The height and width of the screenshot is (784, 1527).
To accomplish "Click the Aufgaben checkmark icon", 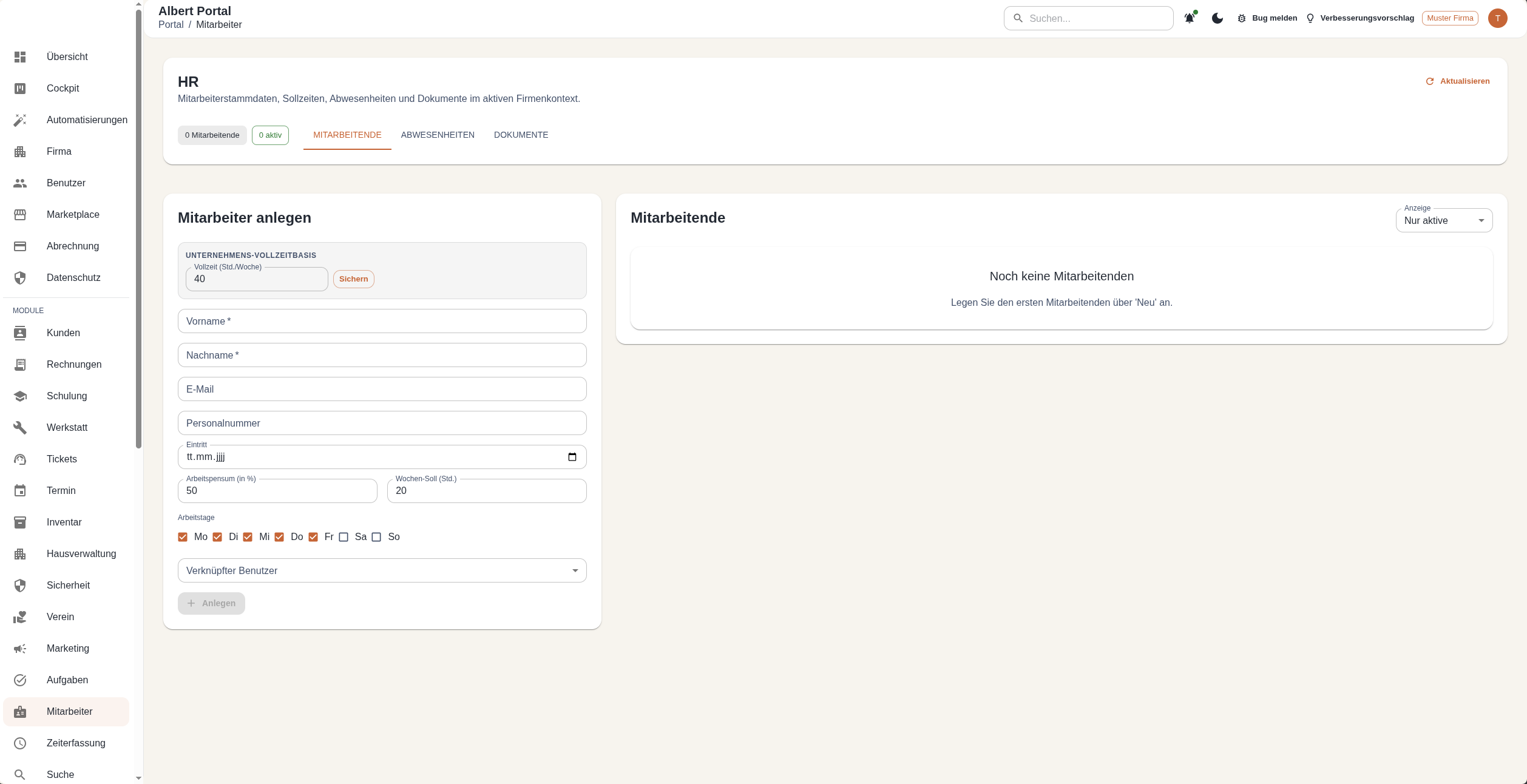I will coord(20,680).
